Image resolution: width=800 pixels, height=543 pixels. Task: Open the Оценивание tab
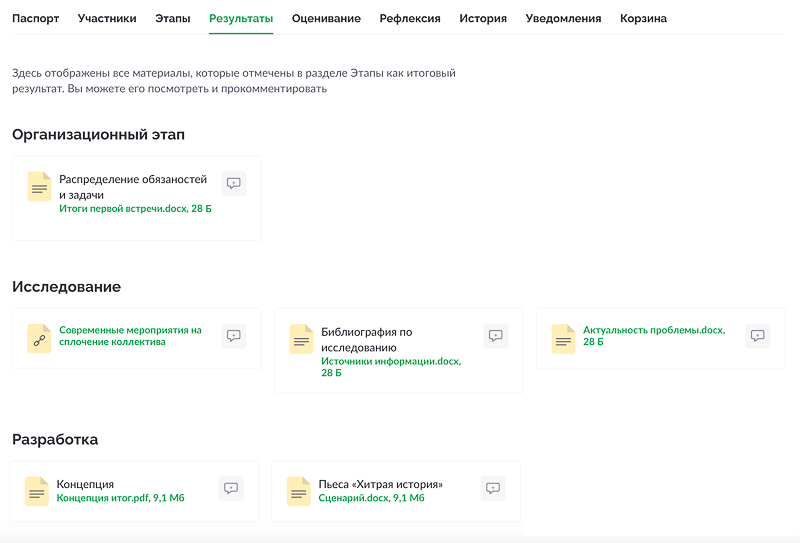tap(327, 18)
